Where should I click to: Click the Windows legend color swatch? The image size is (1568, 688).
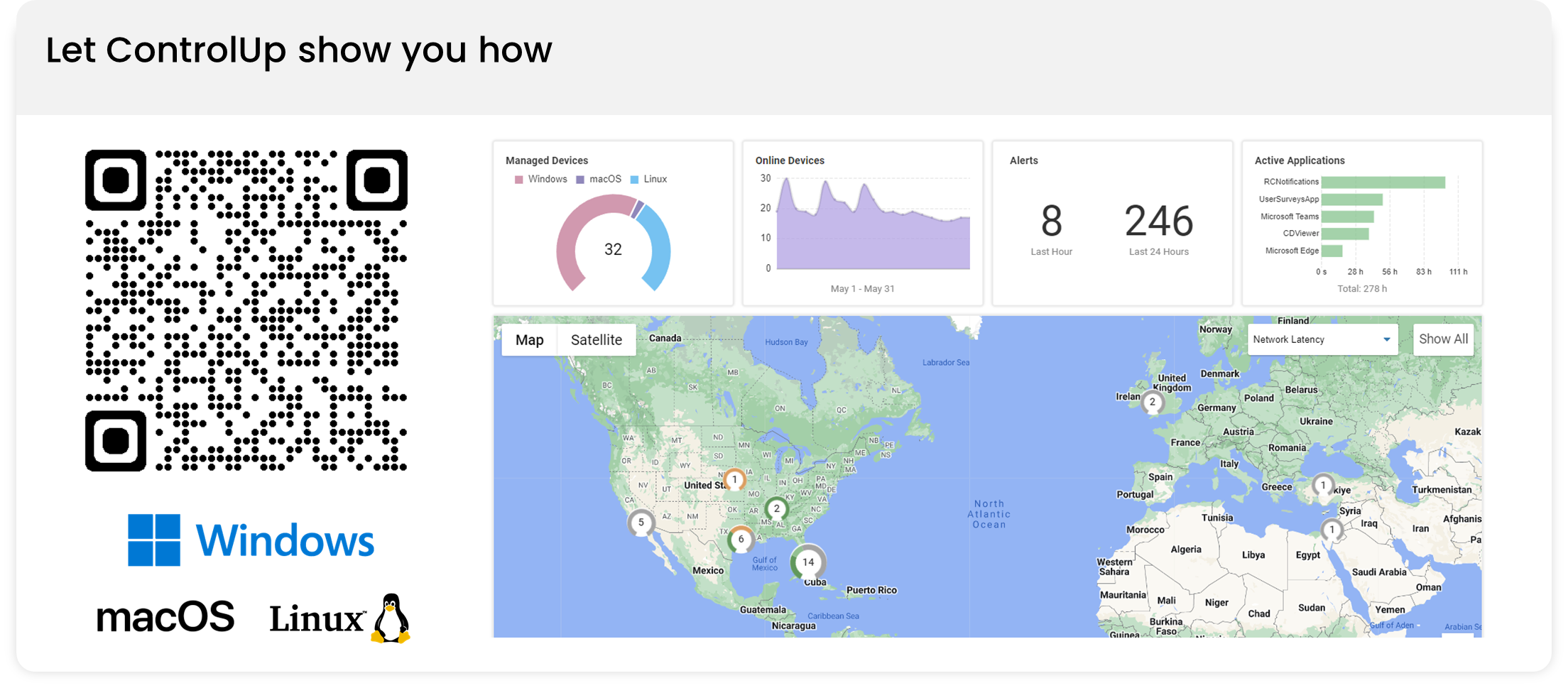pos(518,180)
